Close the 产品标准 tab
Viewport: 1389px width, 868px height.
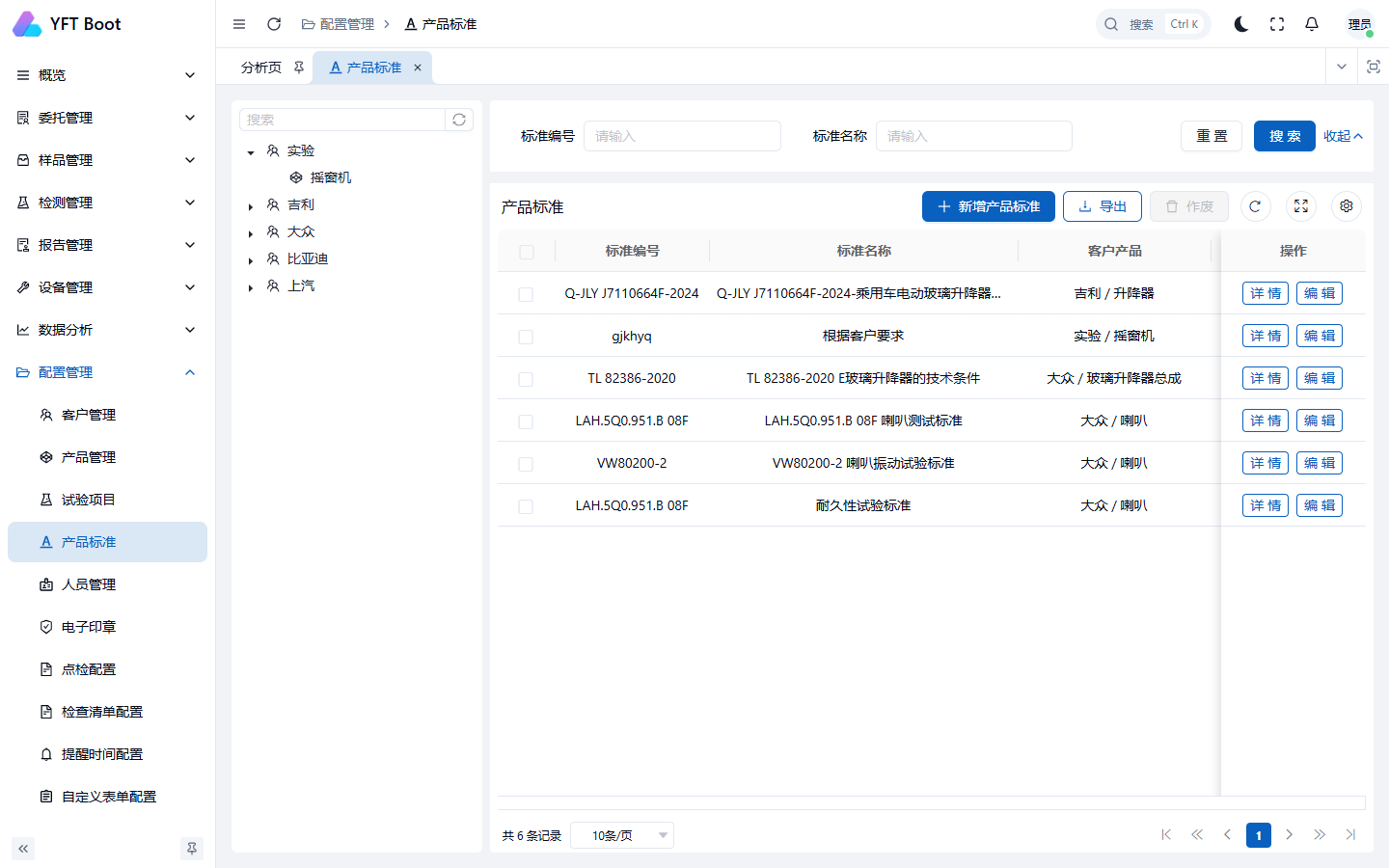418,68
